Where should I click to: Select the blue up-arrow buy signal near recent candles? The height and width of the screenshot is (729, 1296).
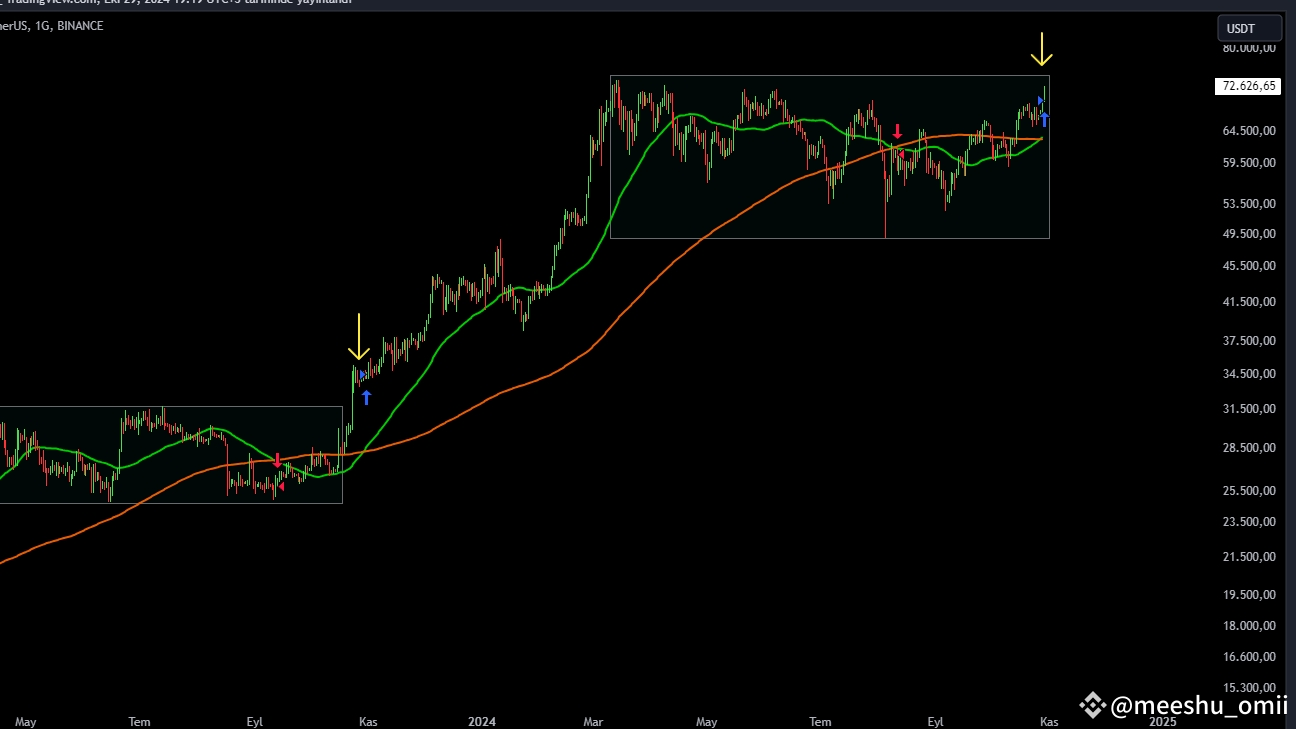point(1044,119)
